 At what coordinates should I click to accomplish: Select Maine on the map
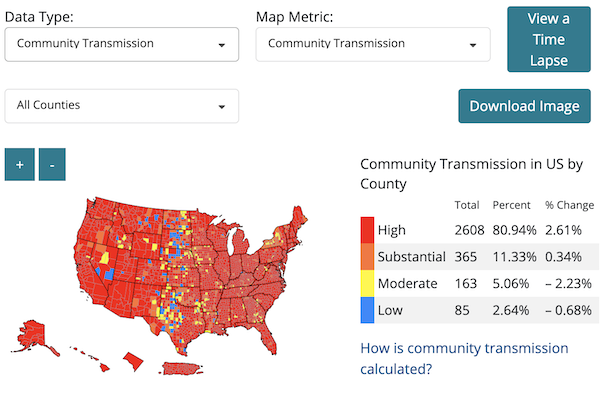pos(299,218)
